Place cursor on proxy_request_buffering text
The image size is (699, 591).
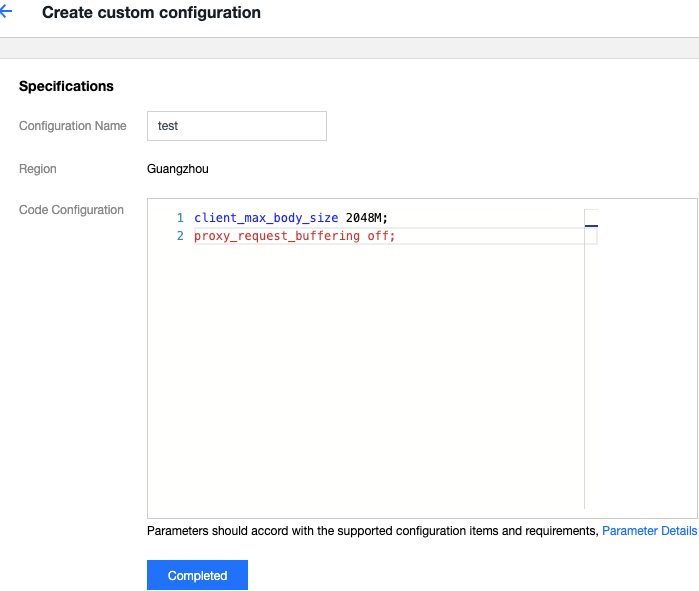click(x=278, y=236)
